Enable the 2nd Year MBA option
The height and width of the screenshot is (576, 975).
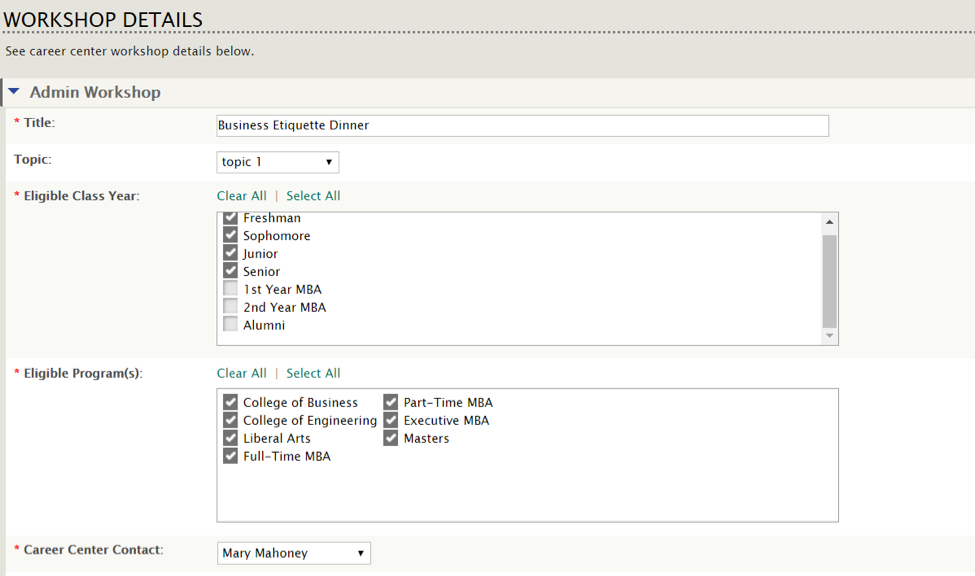tap(230, 307)
